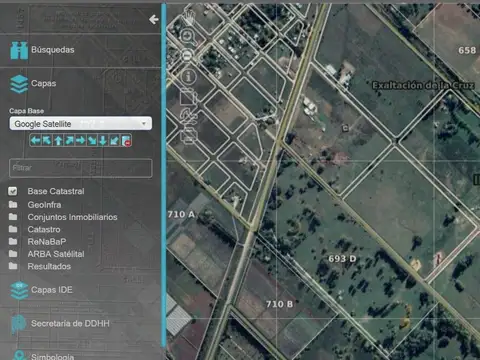Pan the map right with arrow button
Viewport: 480px width, 360px height.
tap(81, 140)
